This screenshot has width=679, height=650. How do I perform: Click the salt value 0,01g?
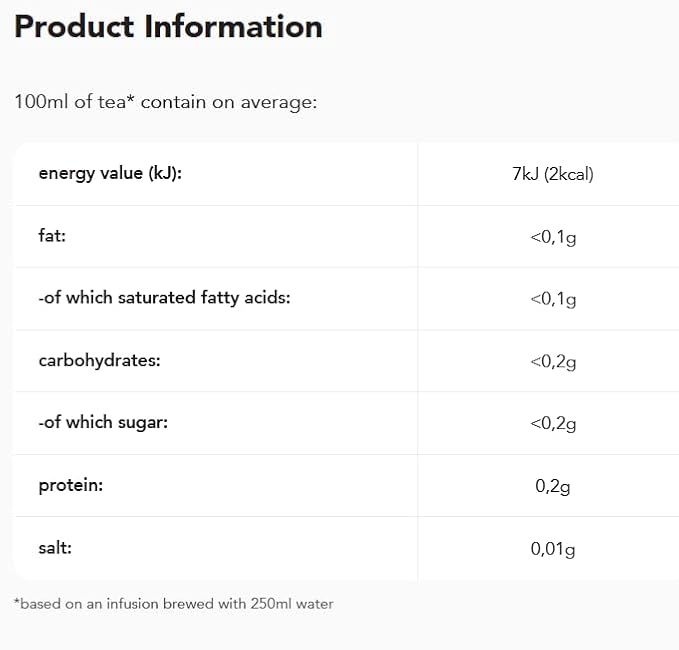(x=553, y=549)
